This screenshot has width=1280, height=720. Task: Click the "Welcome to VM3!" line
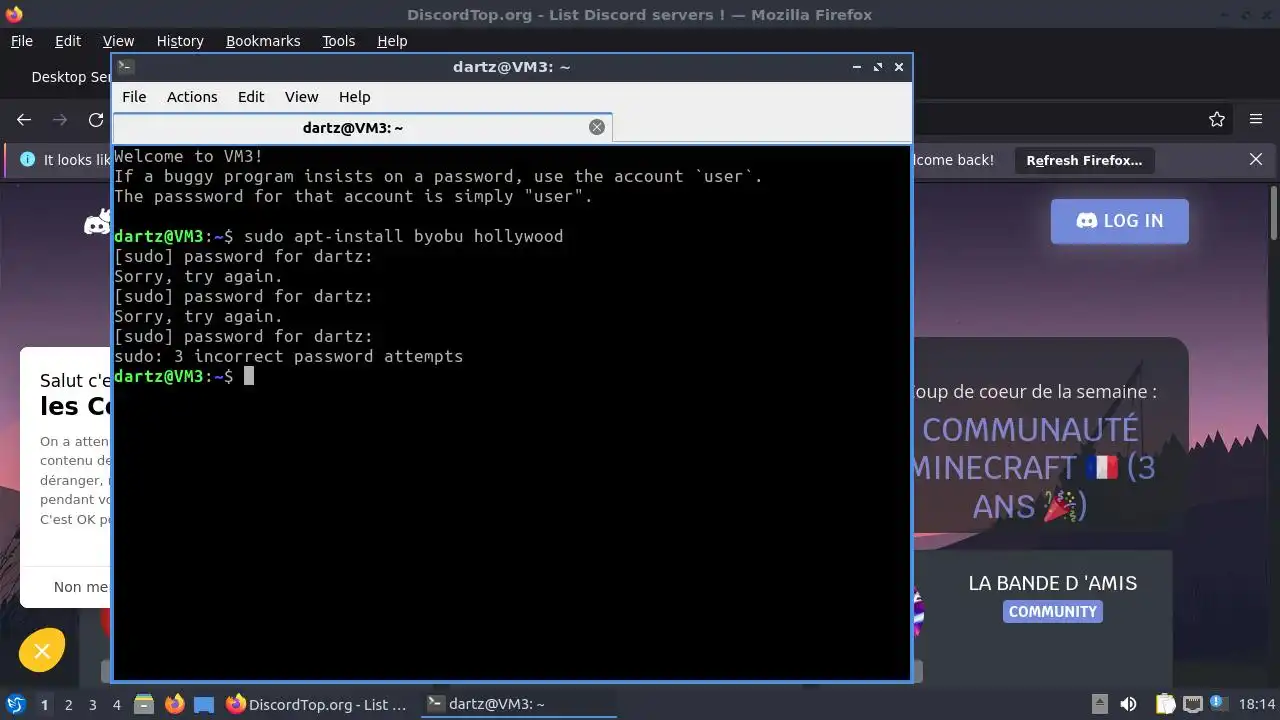pyautogui.click(x=189, y=156)
